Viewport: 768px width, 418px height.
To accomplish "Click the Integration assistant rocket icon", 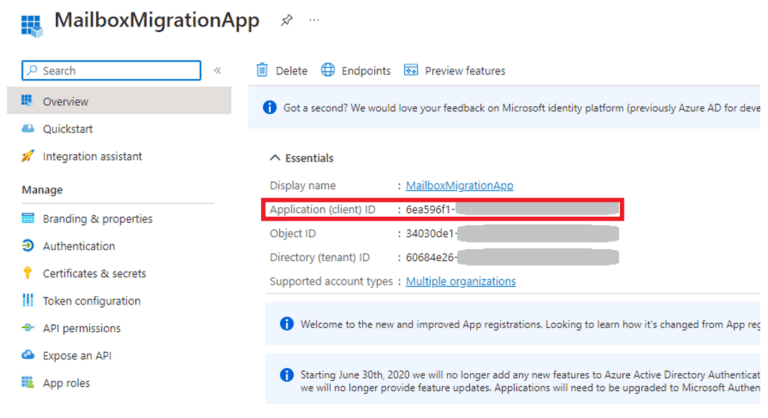I will click(x=28, y=156).
